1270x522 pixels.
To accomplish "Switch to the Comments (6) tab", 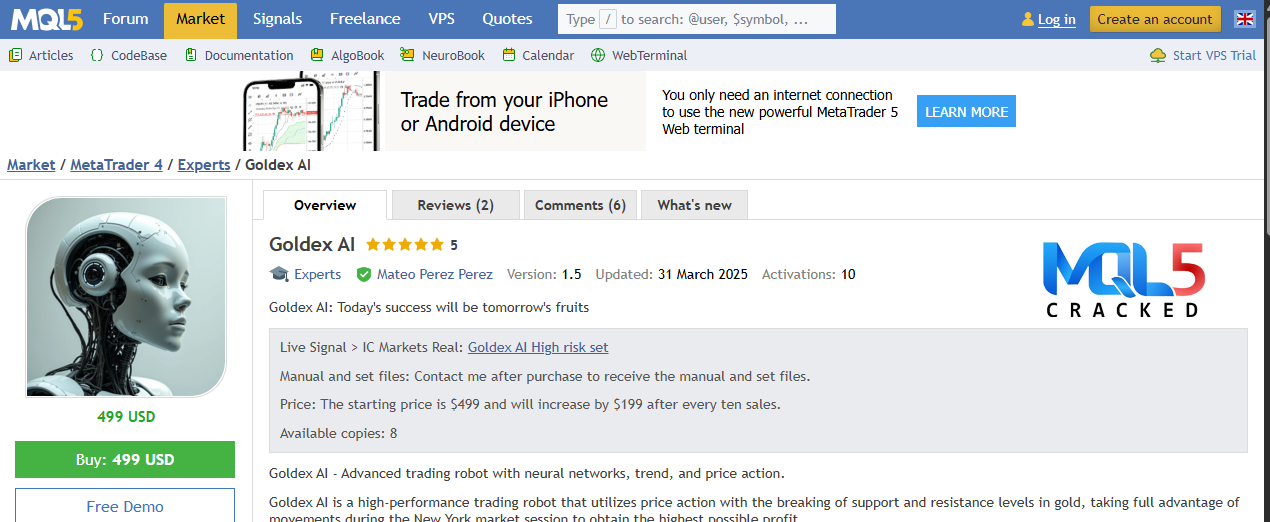I will click(x=580, y=205).
